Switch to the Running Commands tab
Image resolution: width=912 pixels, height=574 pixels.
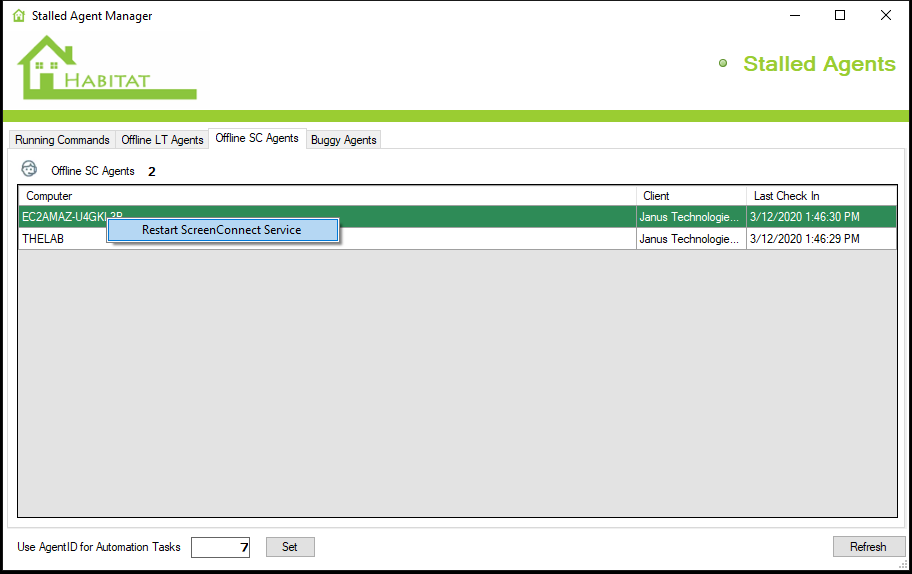(x=62, y=140)
